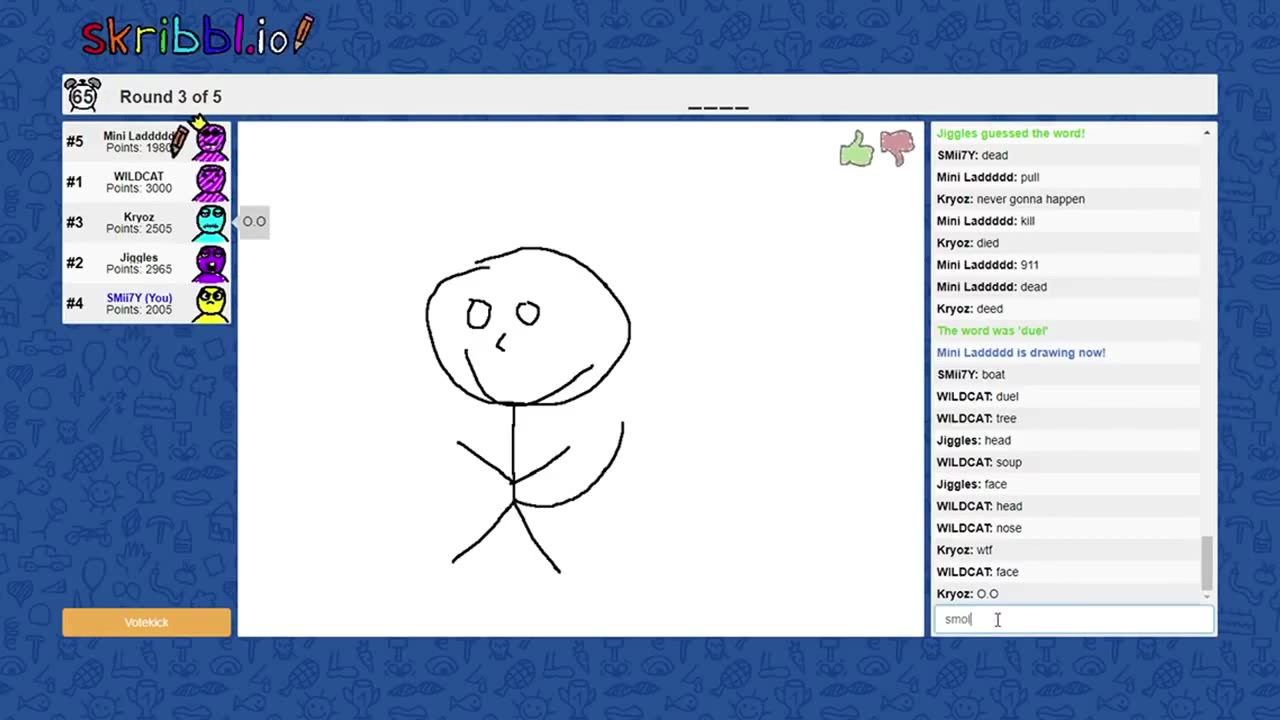Click the 'WILDCAT Points: 3000' player row
The height and width of the screenshot is (720, 1280).
[146, 182]
